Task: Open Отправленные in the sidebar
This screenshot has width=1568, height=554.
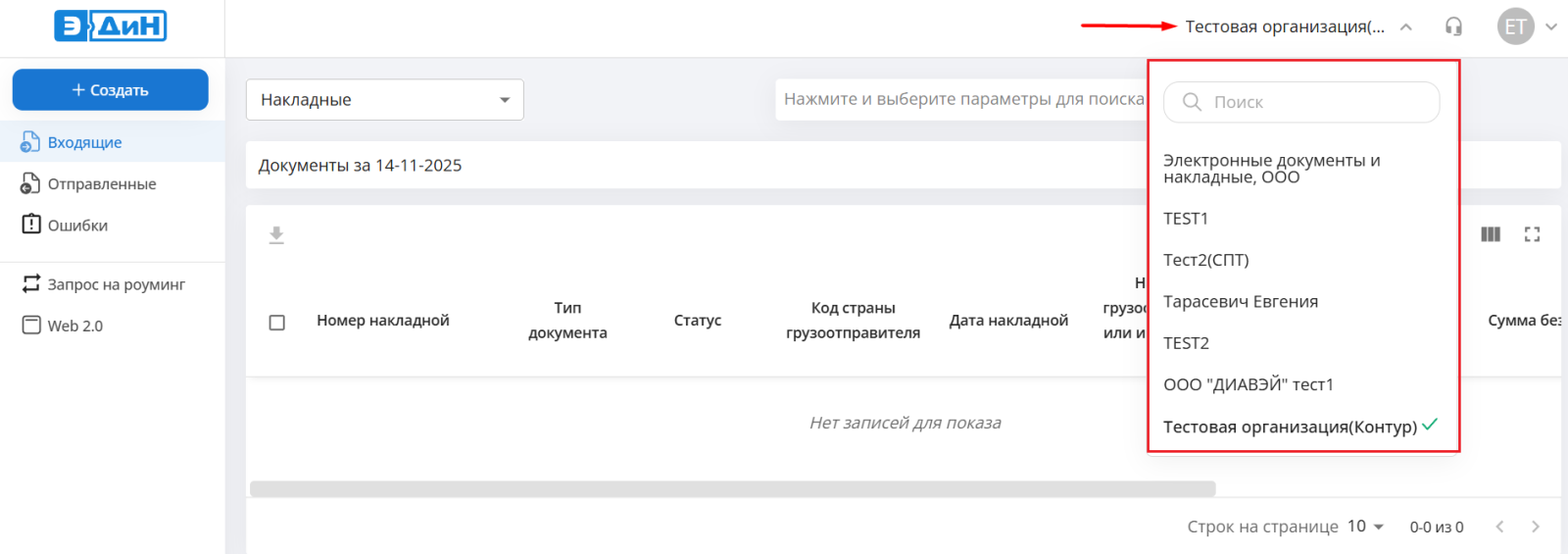Action: [x=101, y=184]
